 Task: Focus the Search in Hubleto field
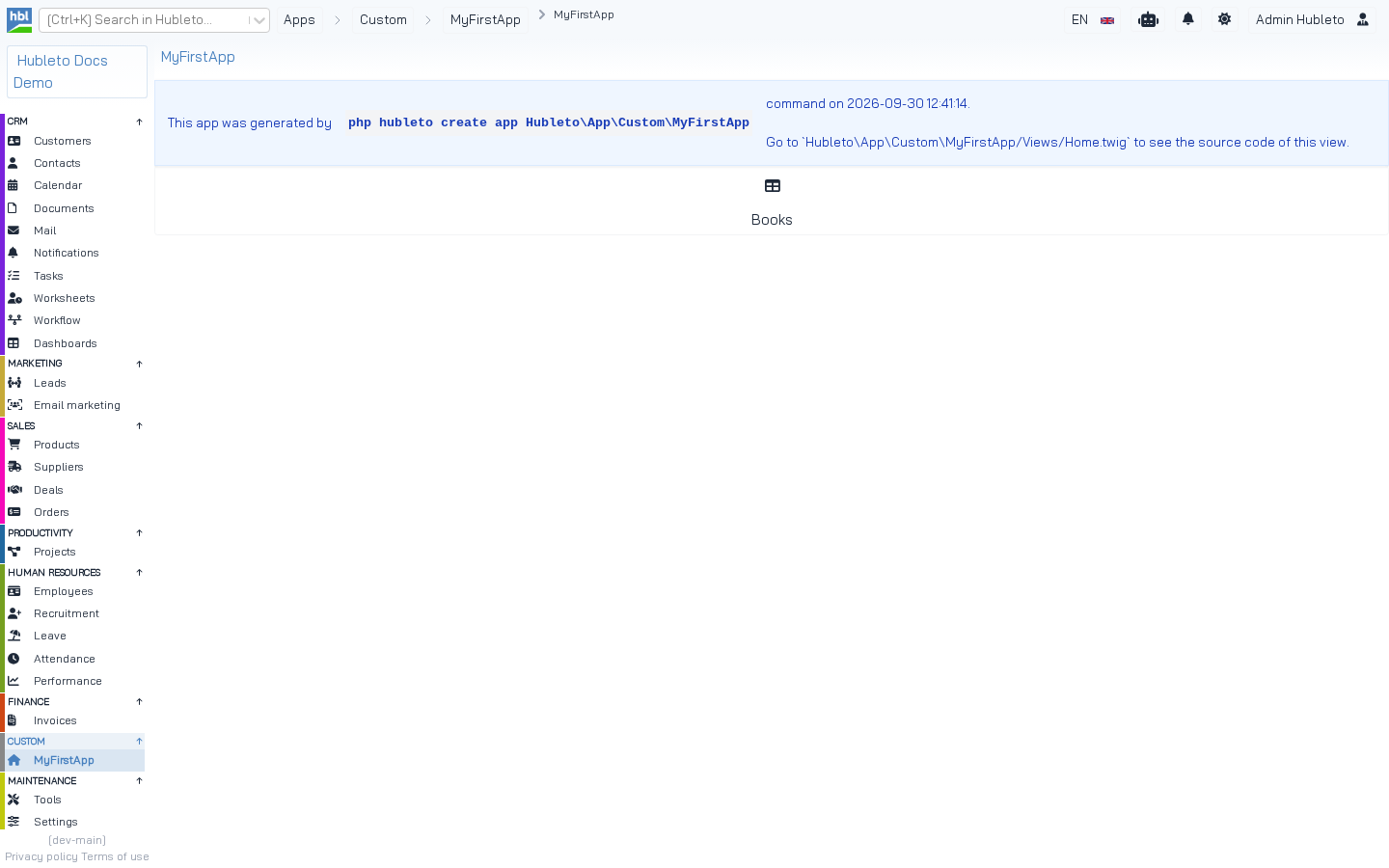click(x=145, y=20)
